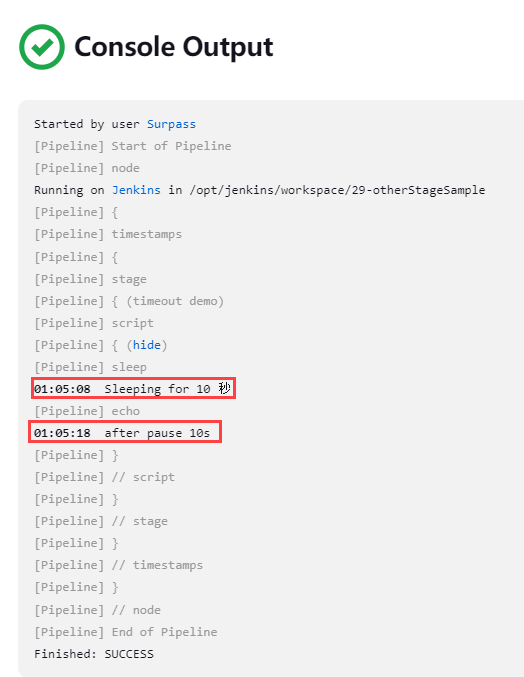This screenshot has height=677, width=524.
Task: Click the '[Pipeline] Start of Pipeline' line
Action: pos(133,146)
